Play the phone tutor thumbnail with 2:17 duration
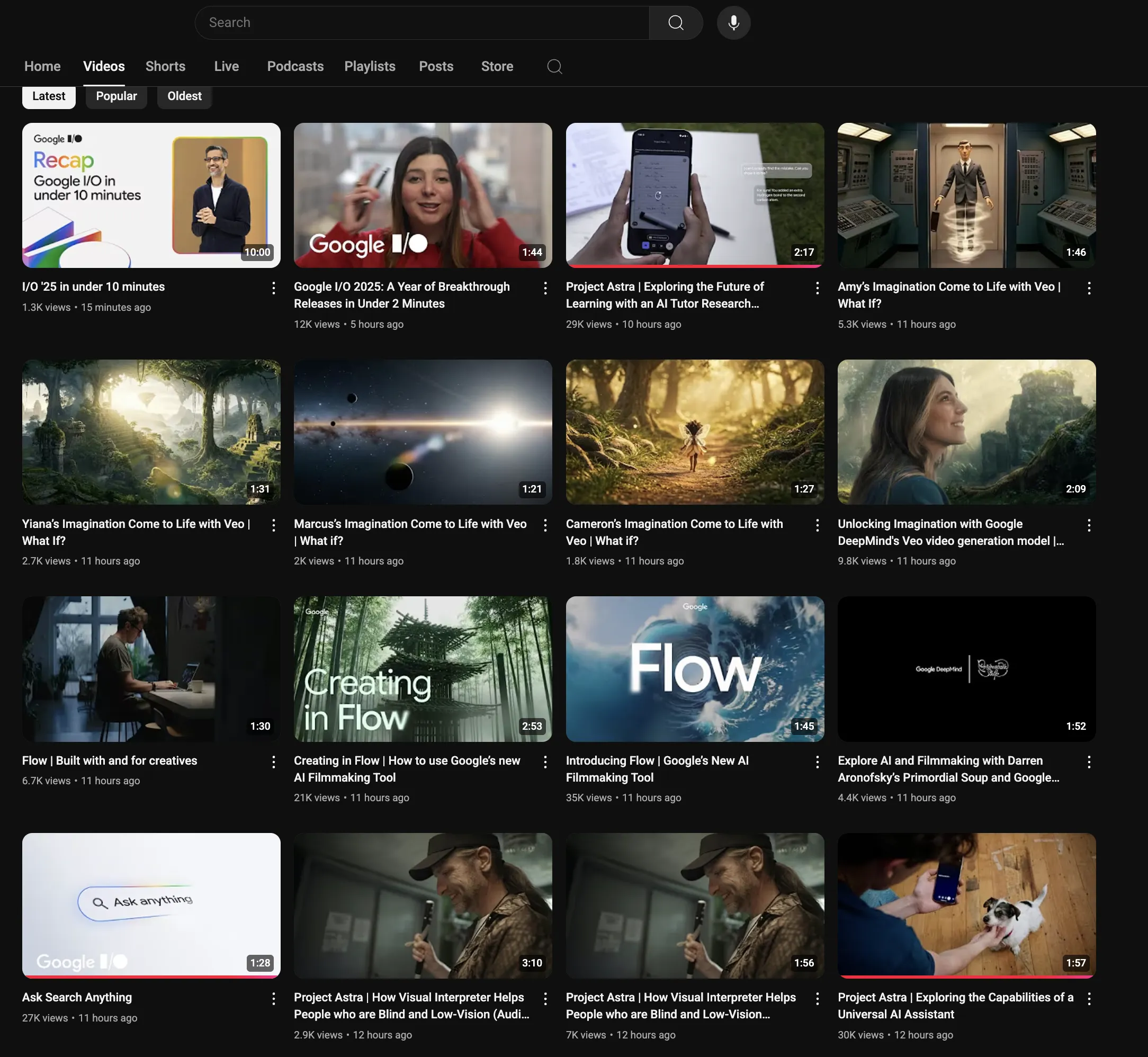 tap(695, 195)
